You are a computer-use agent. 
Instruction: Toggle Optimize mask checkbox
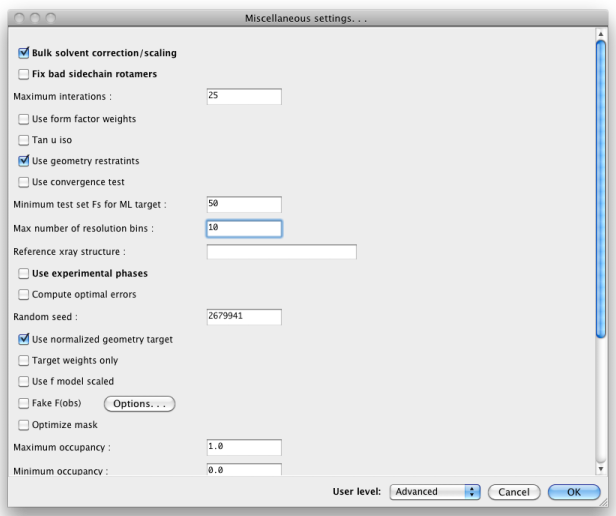click(24, 425)
